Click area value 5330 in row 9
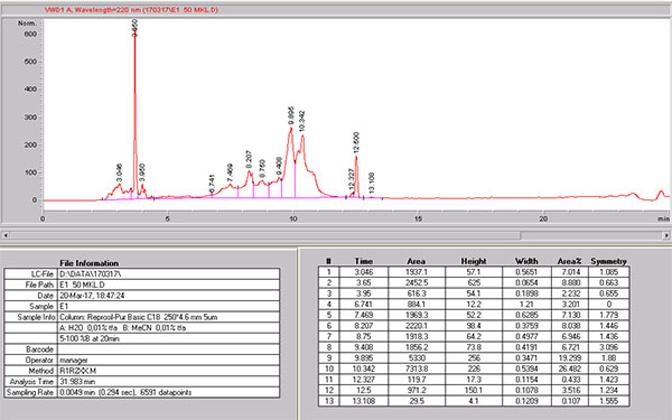This screenshot has height=420, width=672. pyautogui.click(x=417, y=358)
